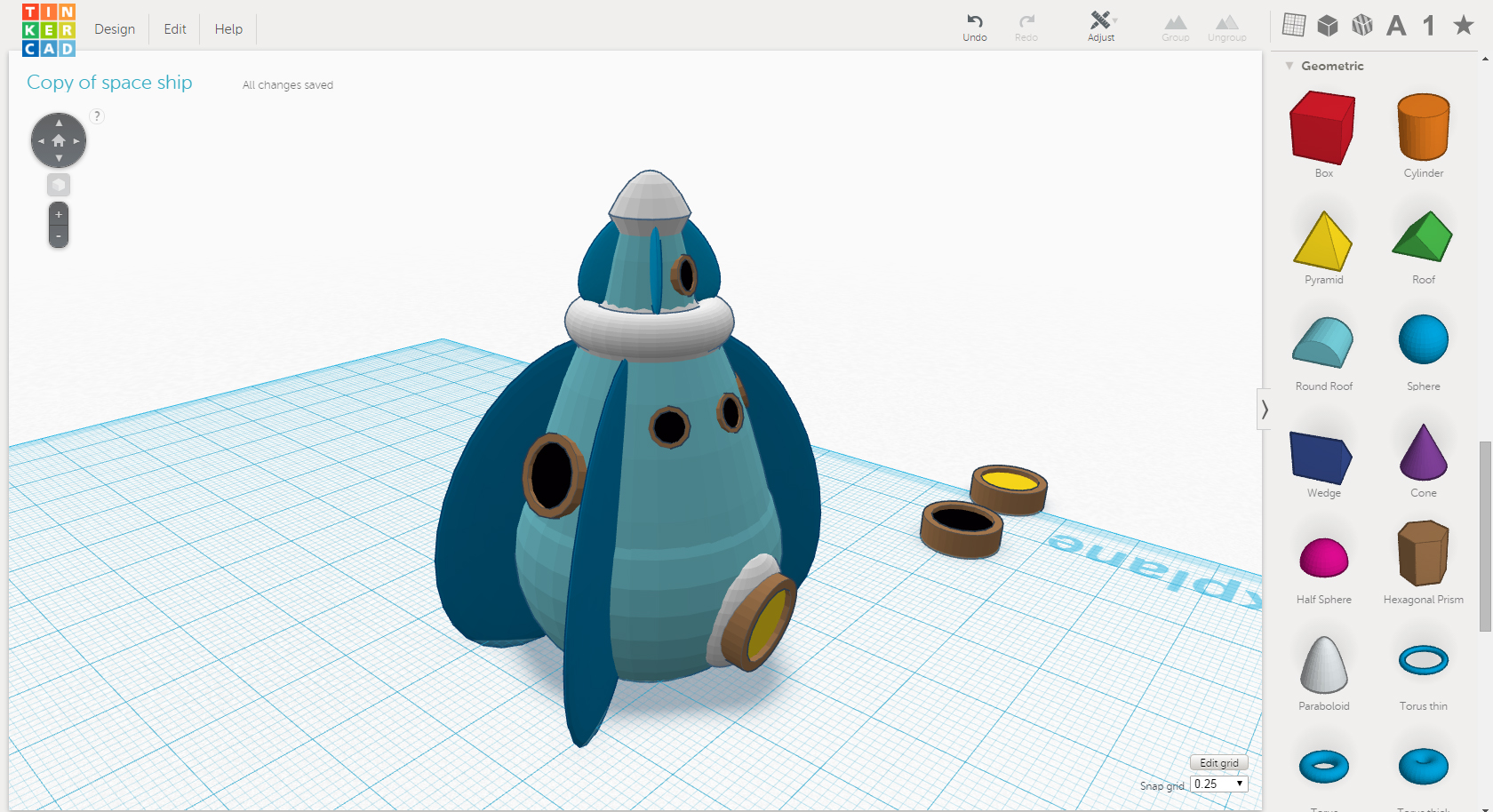Click the Redo button
1493x812 pixels.
[x=1026, y=27]
